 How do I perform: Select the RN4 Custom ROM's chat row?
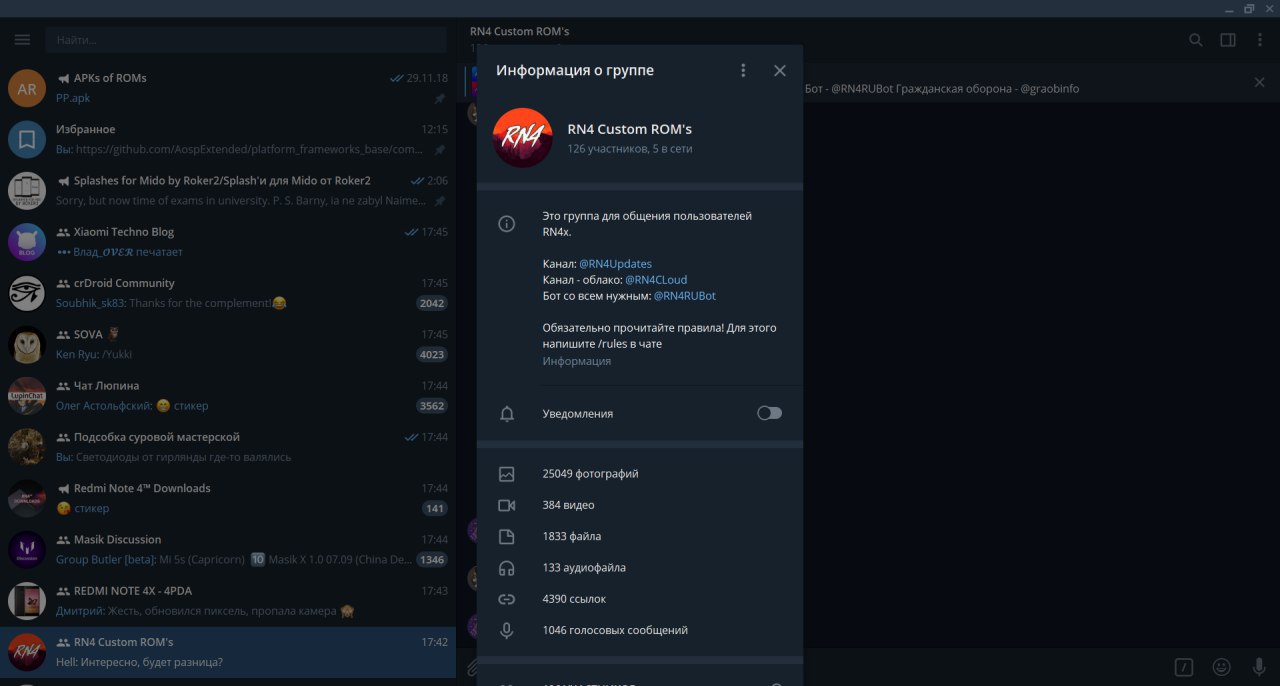[228, 652]
